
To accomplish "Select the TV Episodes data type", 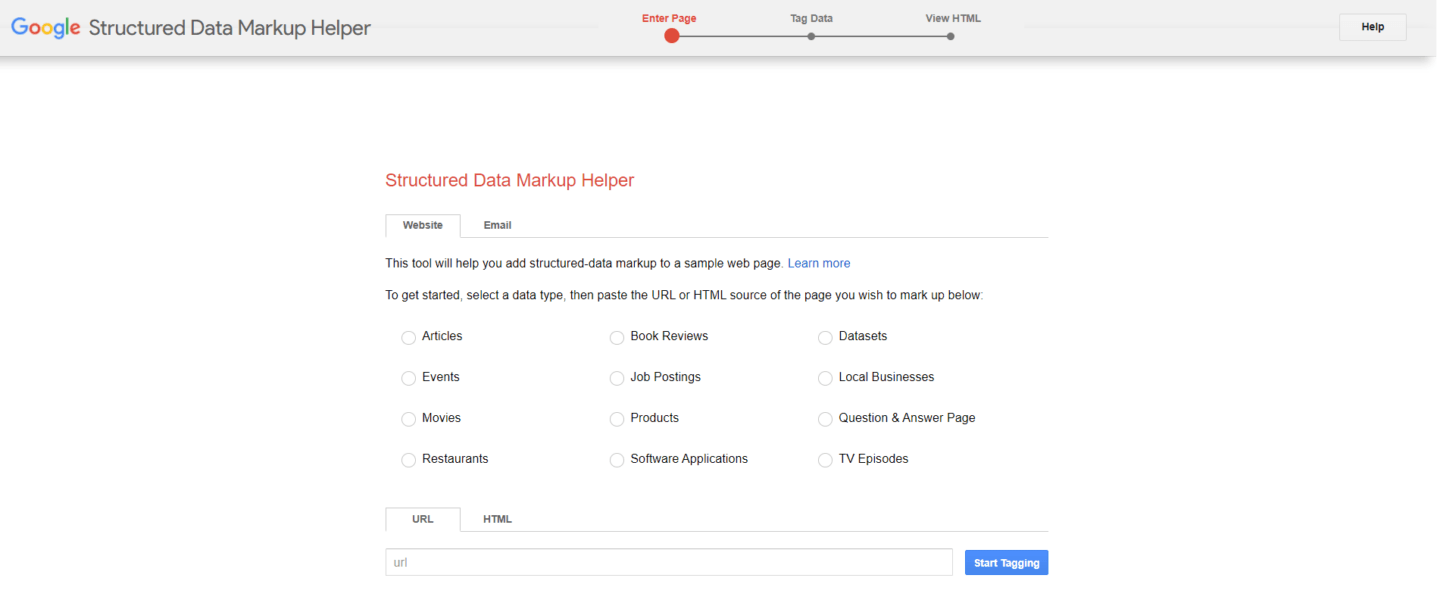I will tap(824, 460).
